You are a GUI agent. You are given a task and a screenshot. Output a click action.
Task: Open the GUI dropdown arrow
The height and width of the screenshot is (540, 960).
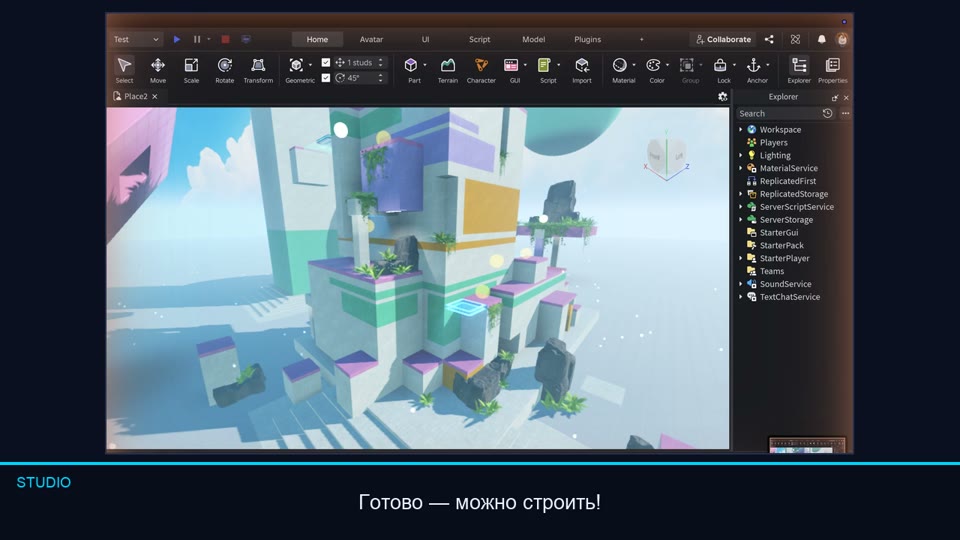525,65
